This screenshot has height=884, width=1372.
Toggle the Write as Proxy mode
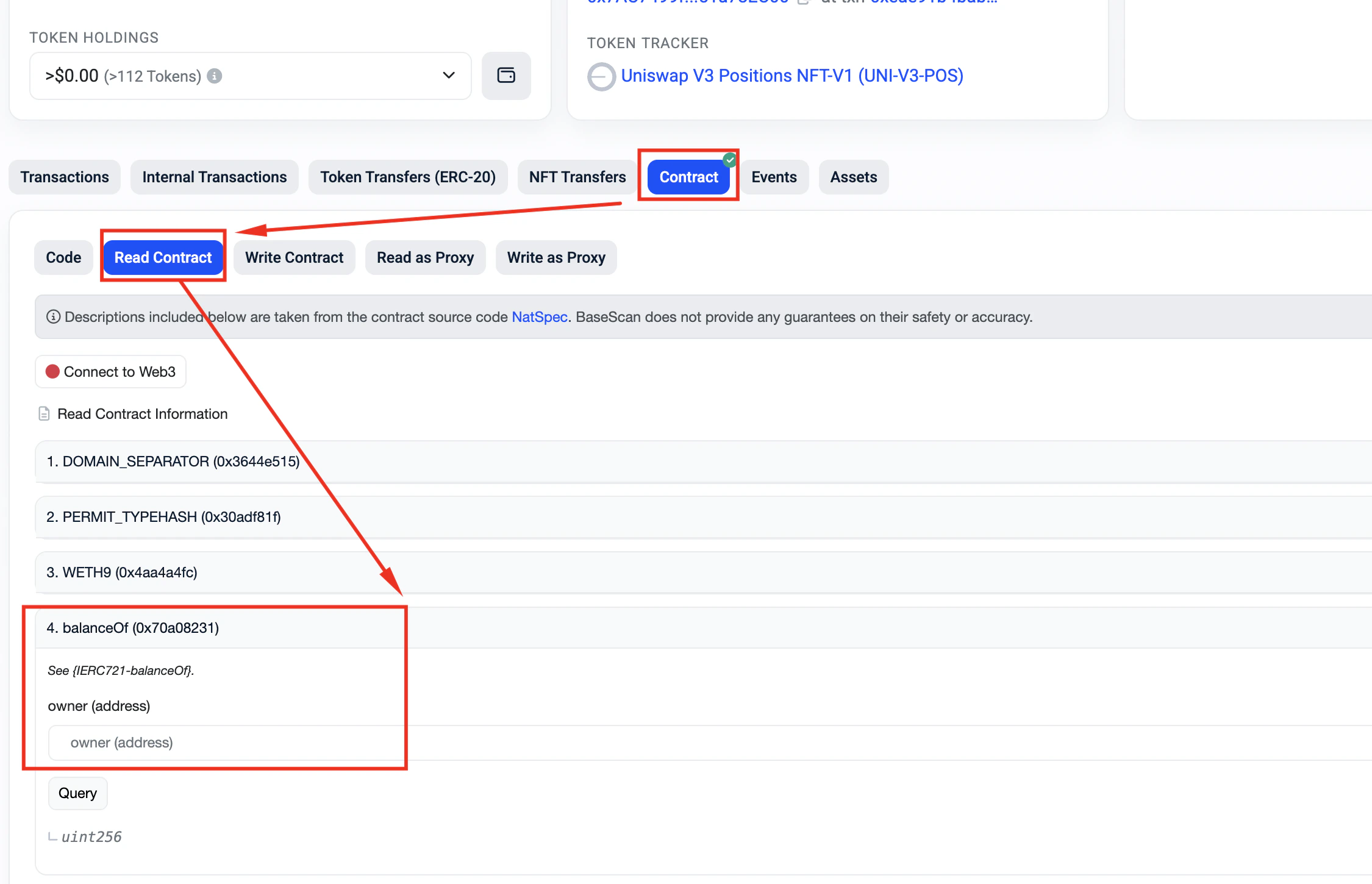(x=556, y=257)
